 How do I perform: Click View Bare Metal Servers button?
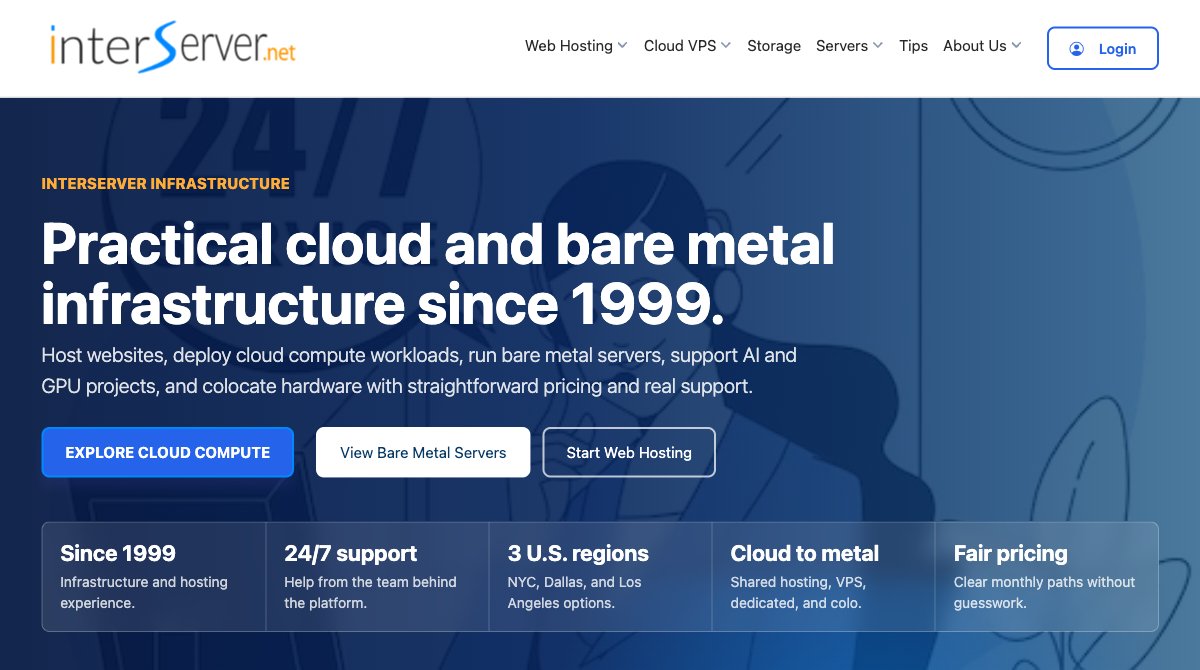(x=423, y=452)
